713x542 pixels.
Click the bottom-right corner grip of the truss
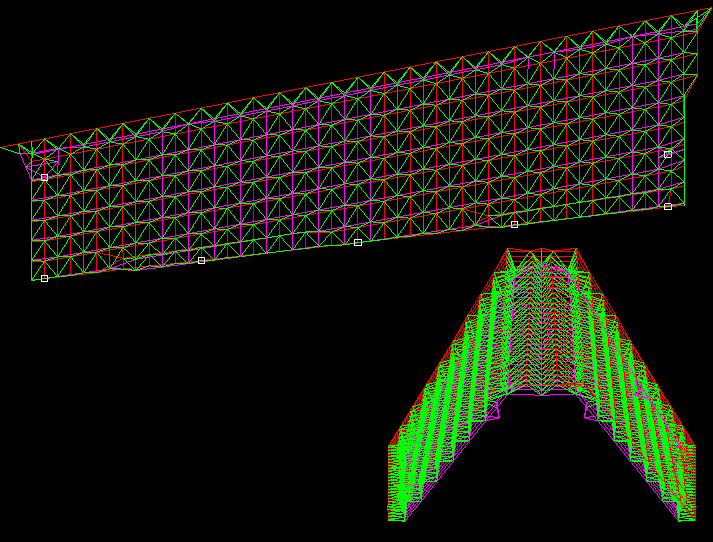pos(668,206)
